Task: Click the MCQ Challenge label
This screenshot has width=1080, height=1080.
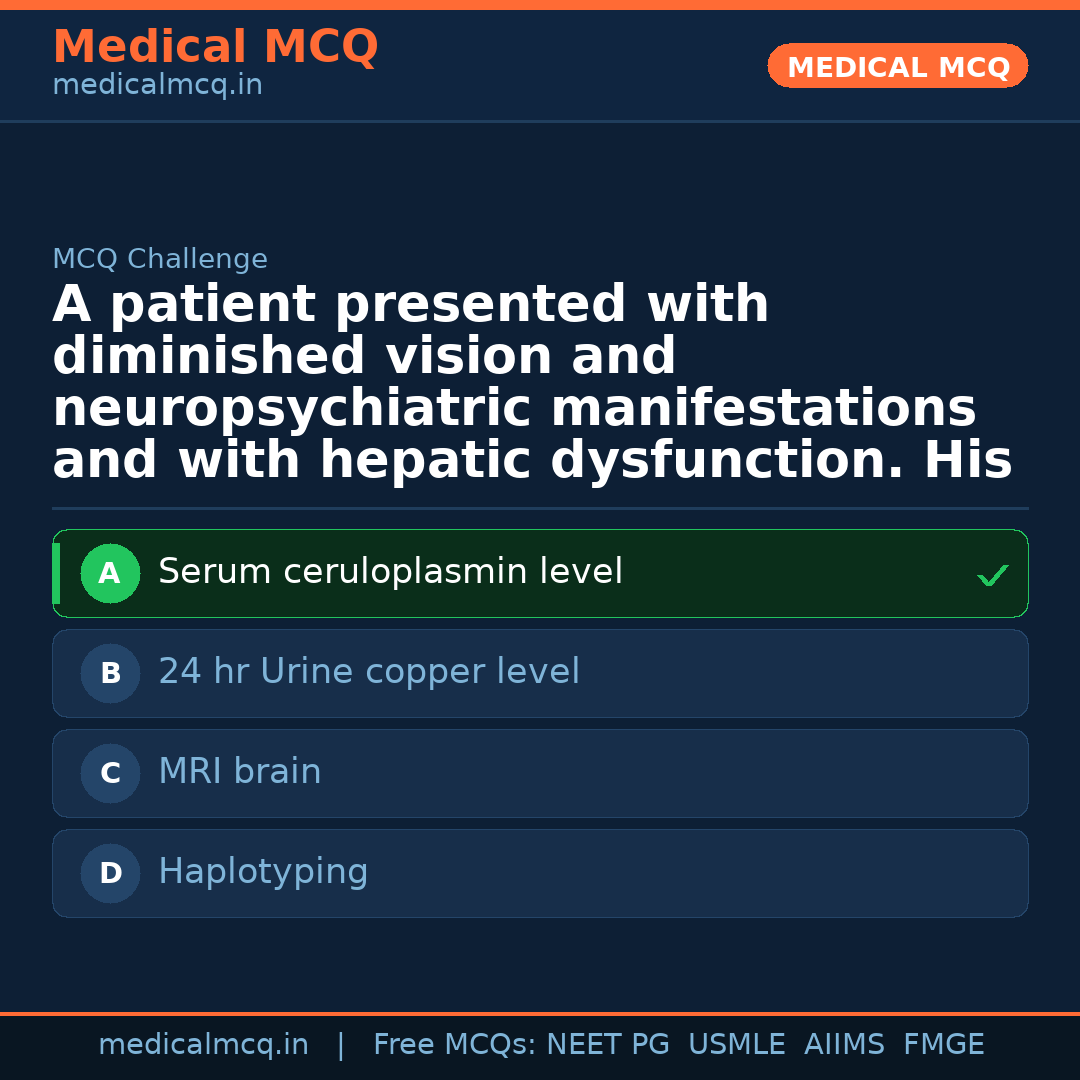Action: point(160,260)
